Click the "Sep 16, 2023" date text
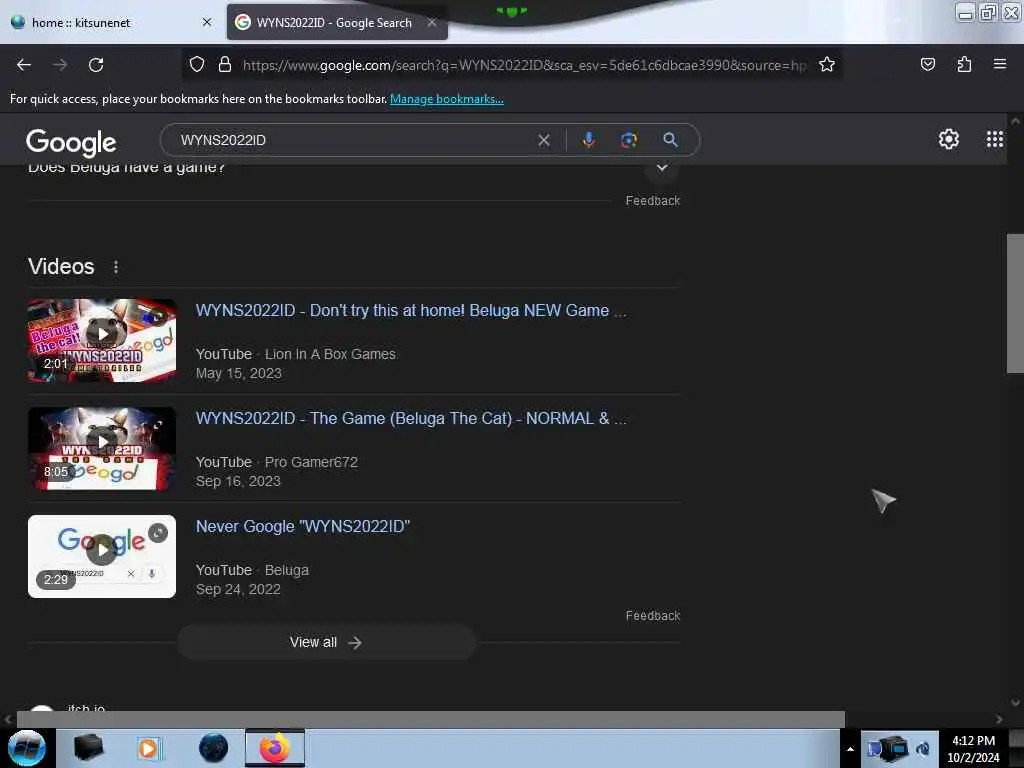 238,481
